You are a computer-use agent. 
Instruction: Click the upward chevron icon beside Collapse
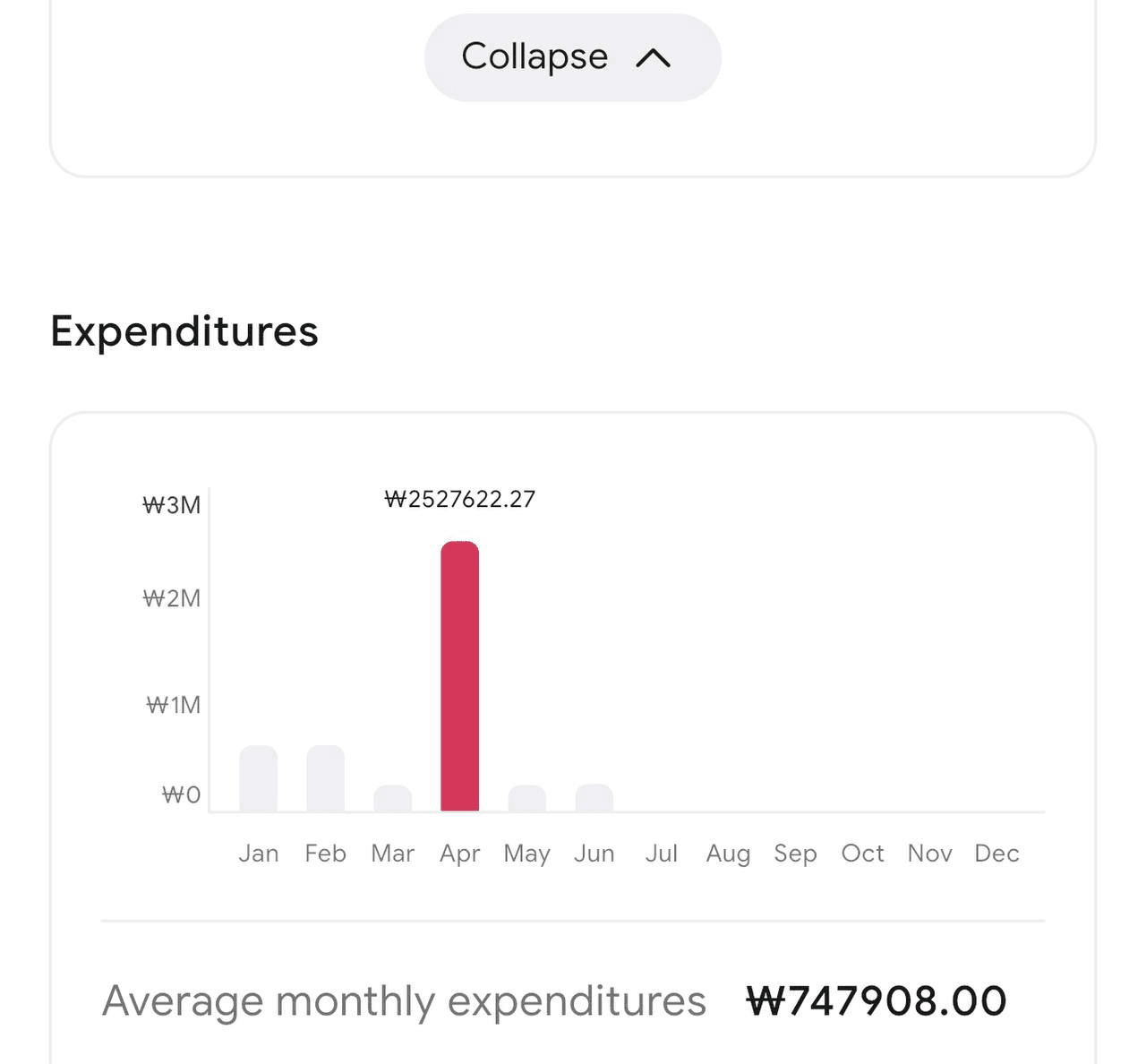pos(653,58)
